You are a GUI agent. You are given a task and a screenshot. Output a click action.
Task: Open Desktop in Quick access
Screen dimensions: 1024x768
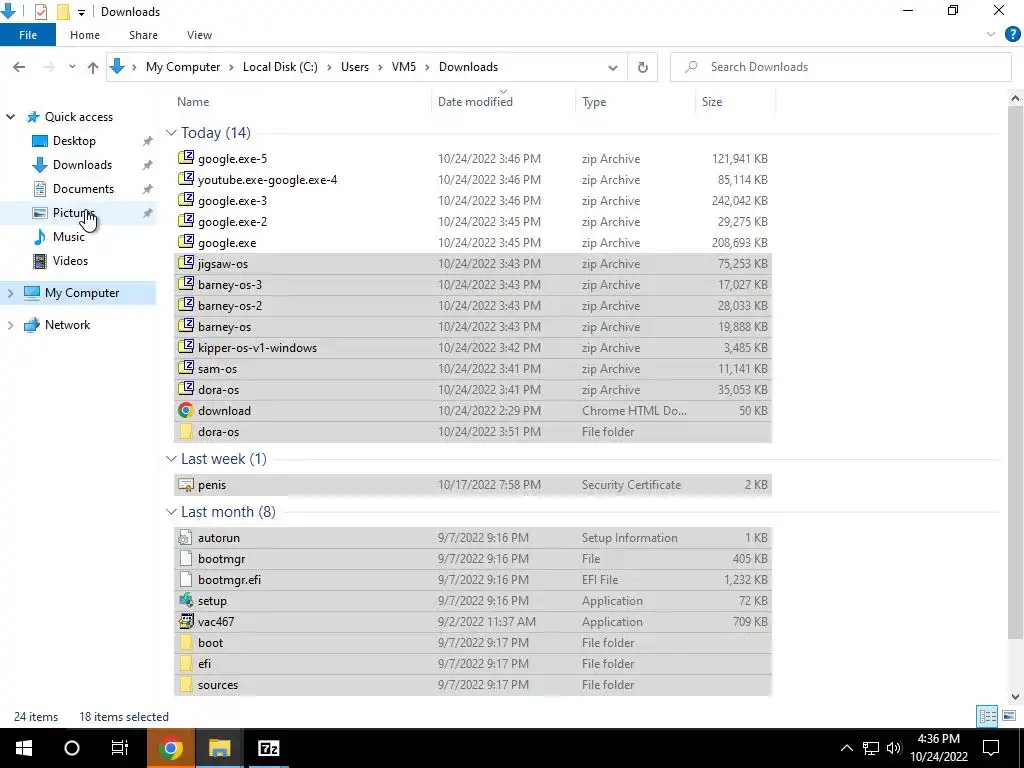click(x=74, y=141)
